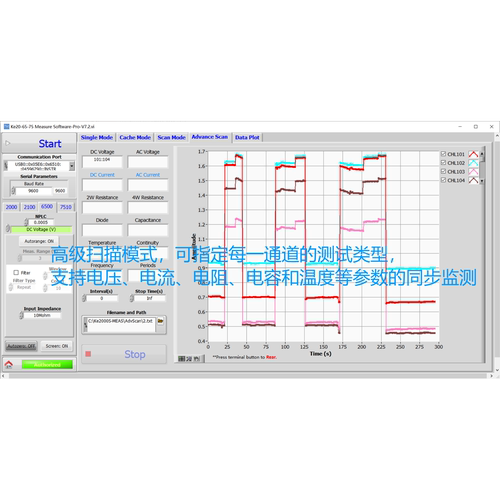Viewport: 500px width, 500px height.
Task: Enable the Filter checkbox
Action: (x=16, y=272)
